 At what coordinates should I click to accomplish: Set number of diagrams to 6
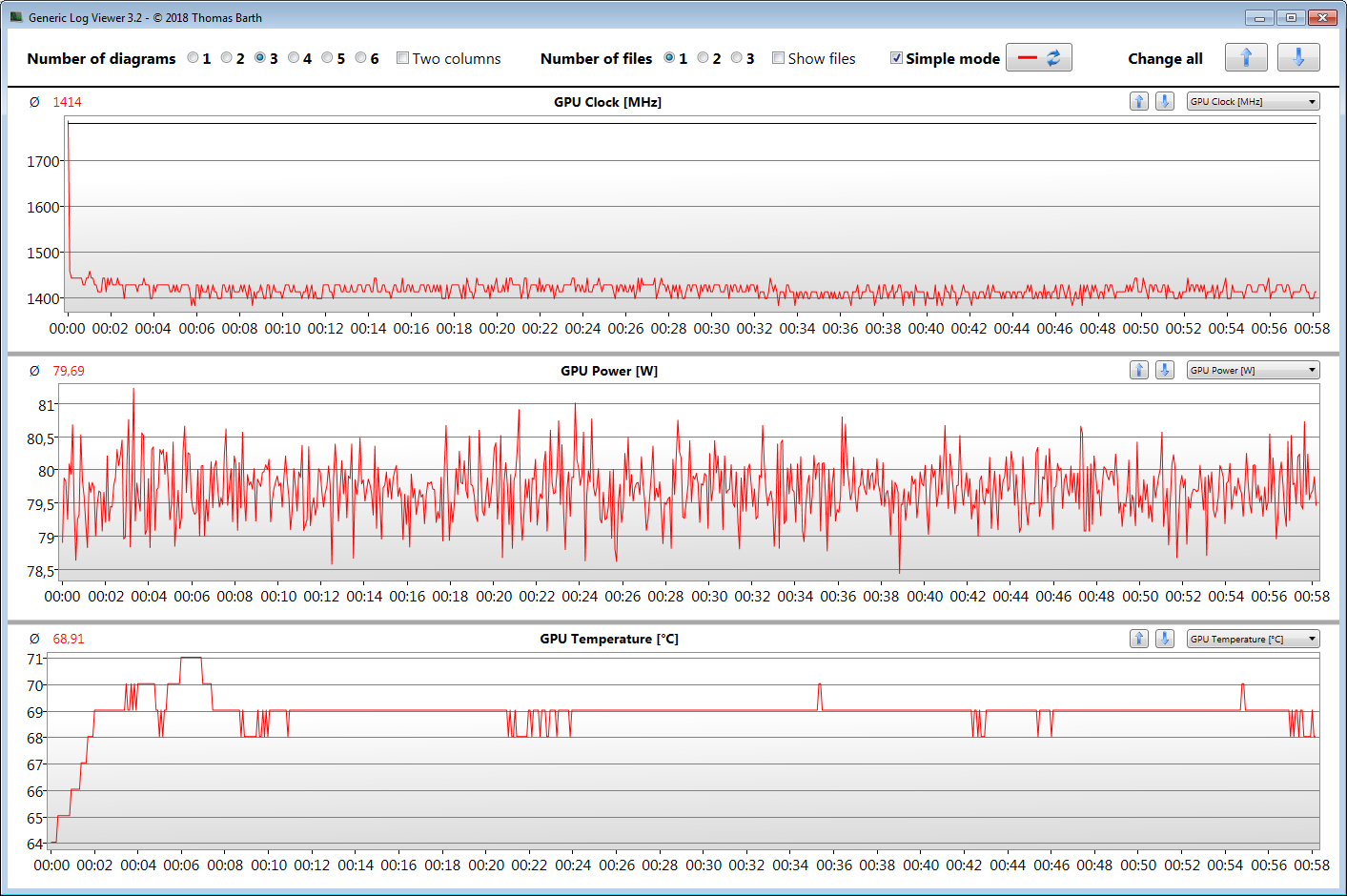pyautogui.click(x=360, y=58)
